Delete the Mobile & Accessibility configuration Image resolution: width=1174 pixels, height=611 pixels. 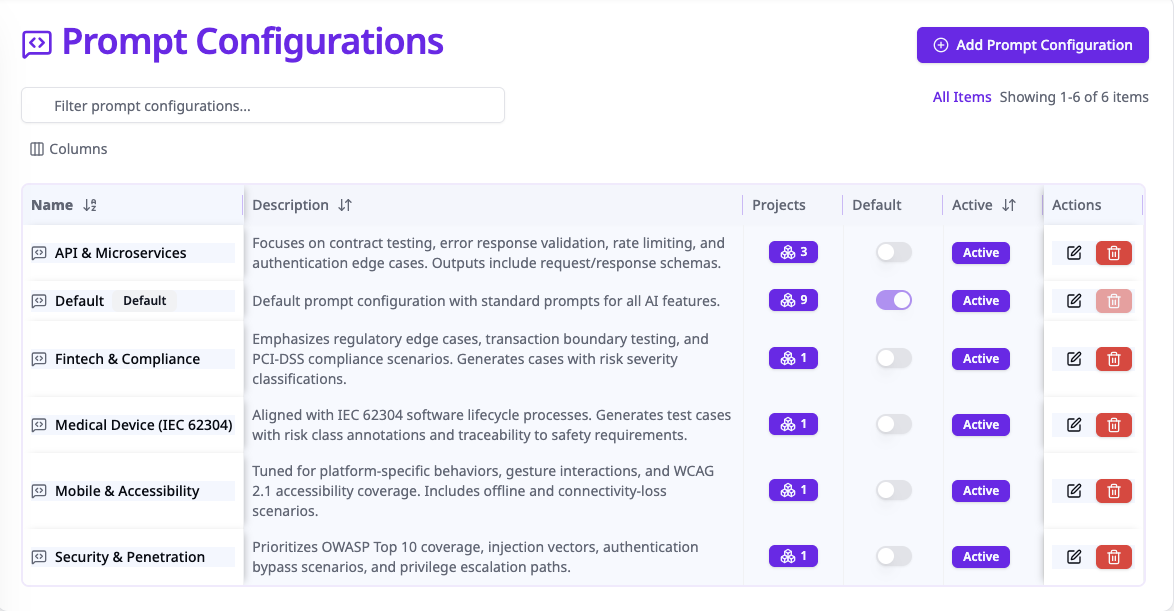point(1114,491)
